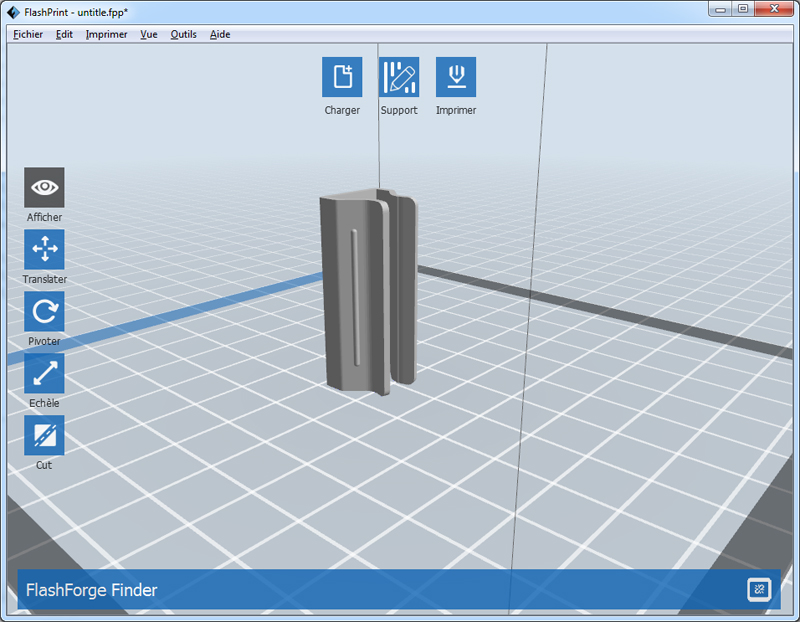Close the FlashPrint window

point(773,9)
